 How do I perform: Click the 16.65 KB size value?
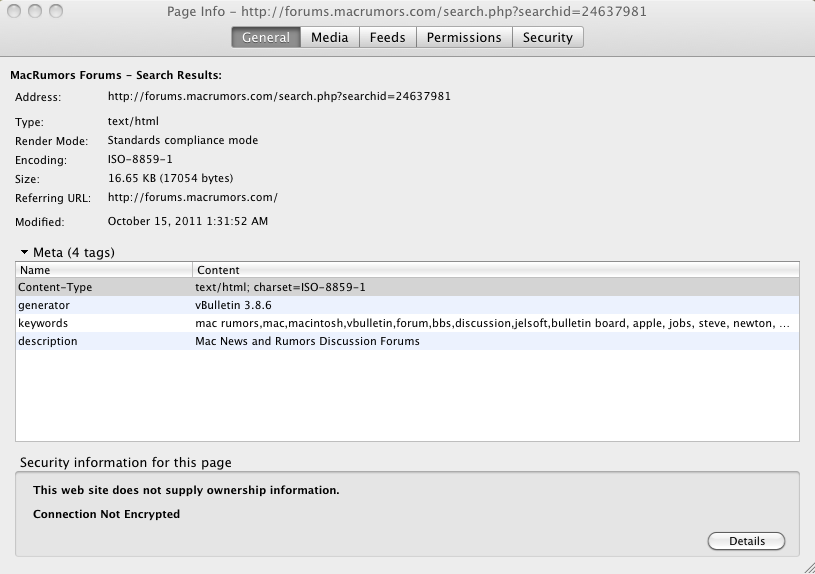tap(170, 178)
